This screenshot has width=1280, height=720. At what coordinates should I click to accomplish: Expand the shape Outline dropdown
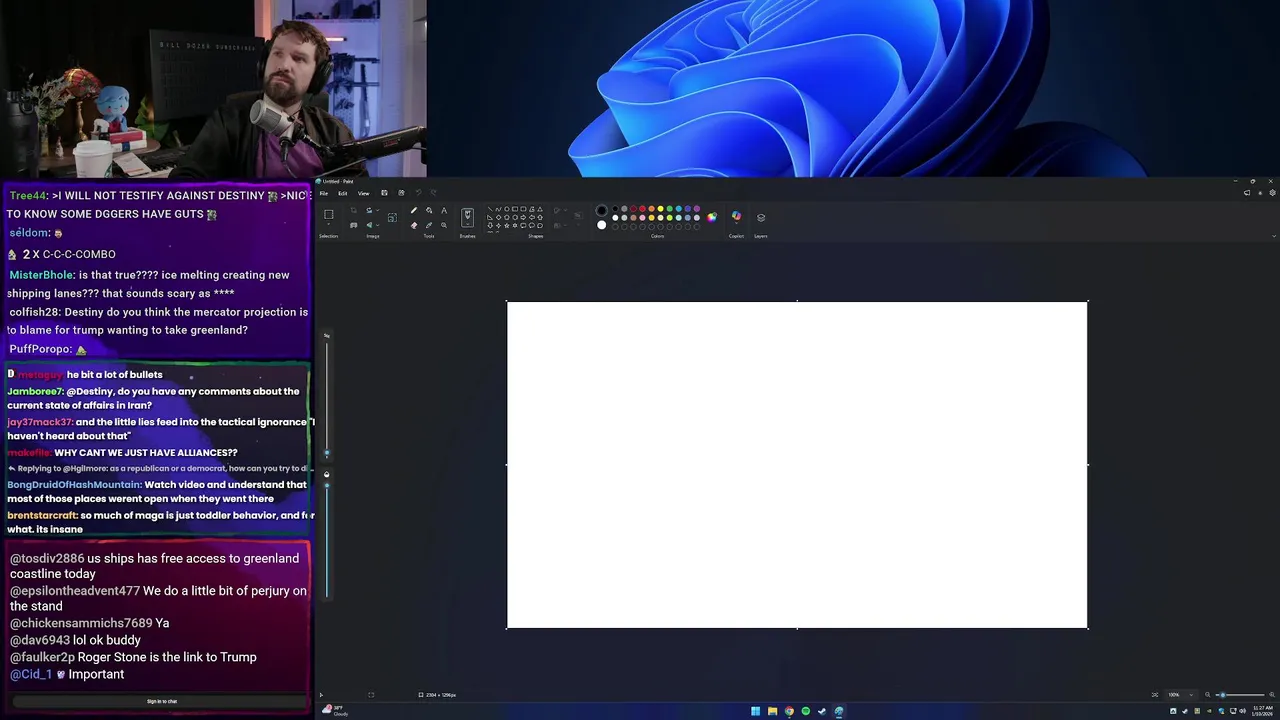point(565,210)
